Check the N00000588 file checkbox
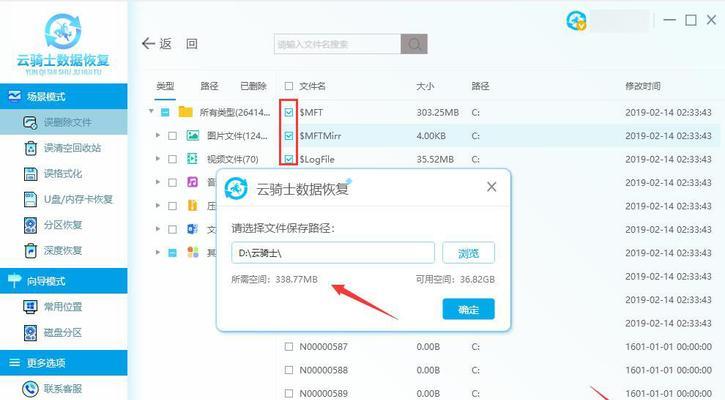Image resolution: width=725 pixels, height=400 pixels. 289,370
